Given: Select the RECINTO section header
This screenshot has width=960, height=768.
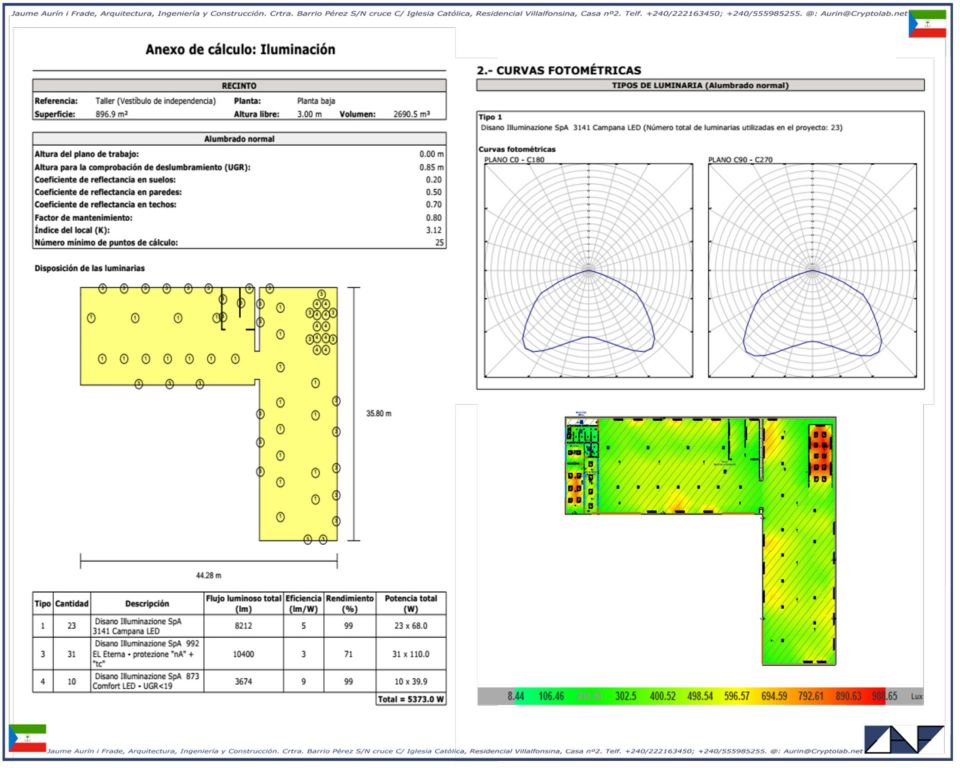Looking at the screenshot, I should [239, 87].
